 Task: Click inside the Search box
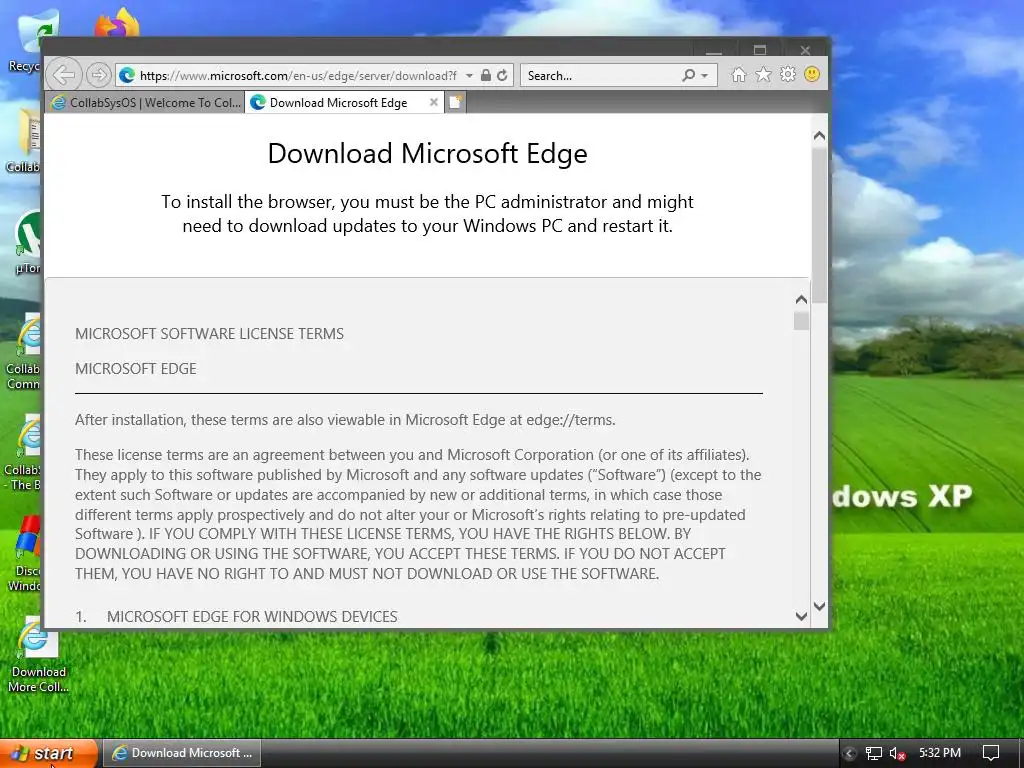click(x=601, y=75)
